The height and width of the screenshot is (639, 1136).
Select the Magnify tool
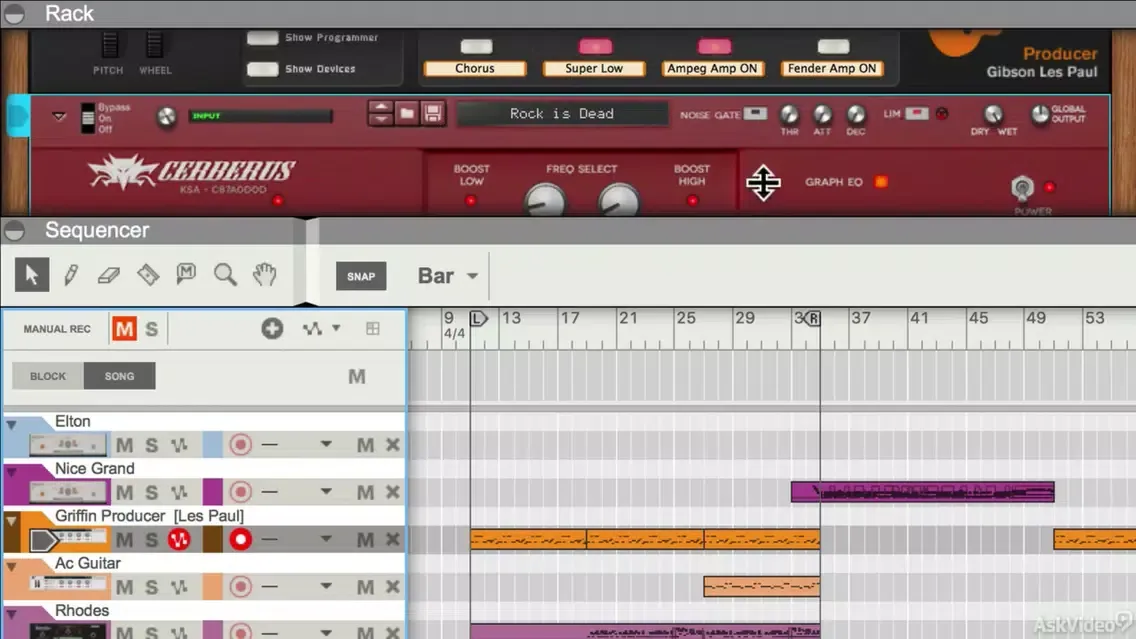click(225, 275)
